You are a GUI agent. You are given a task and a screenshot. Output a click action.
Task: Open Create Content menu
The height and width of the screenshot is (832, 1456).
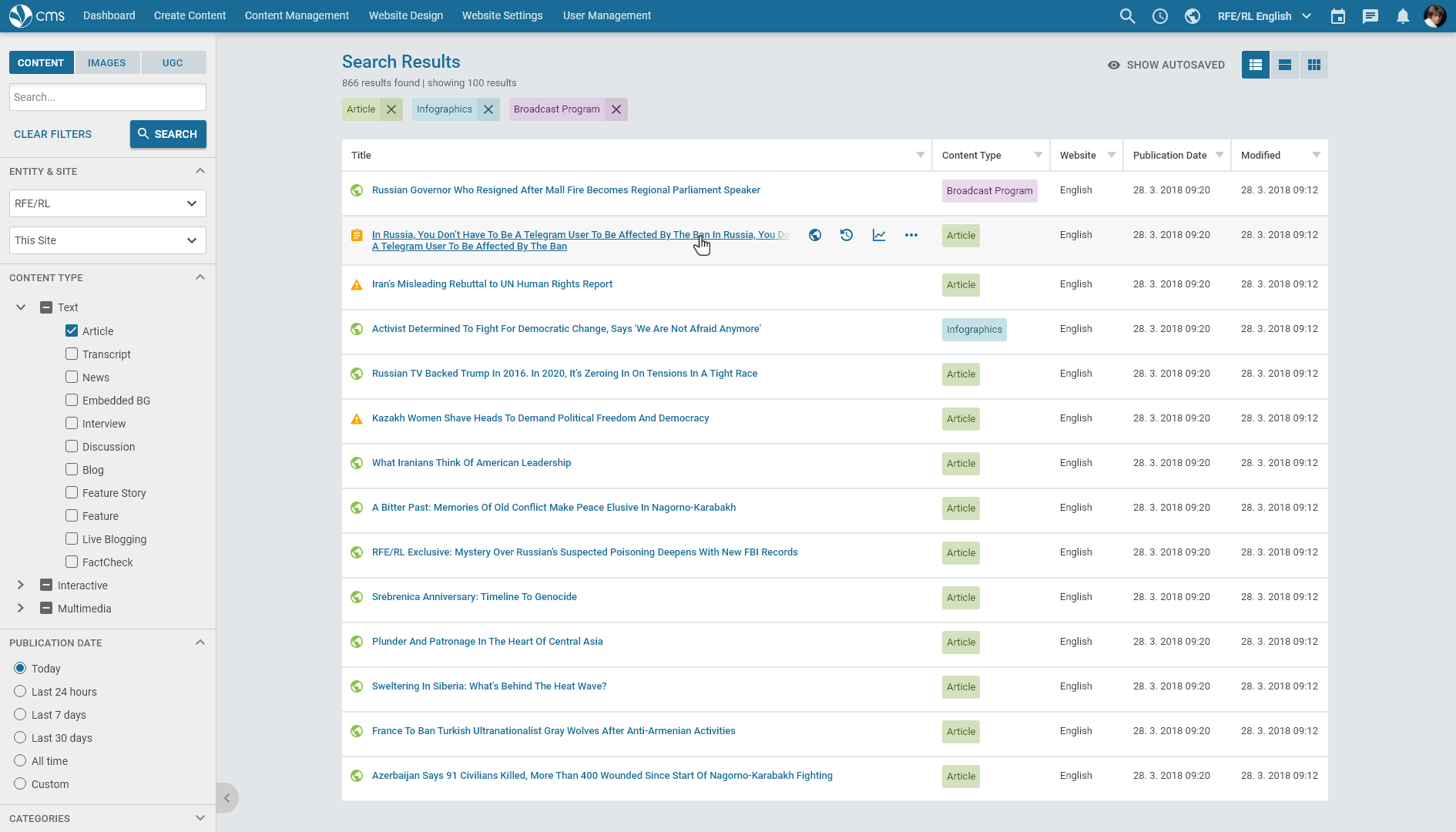[190, 15]
